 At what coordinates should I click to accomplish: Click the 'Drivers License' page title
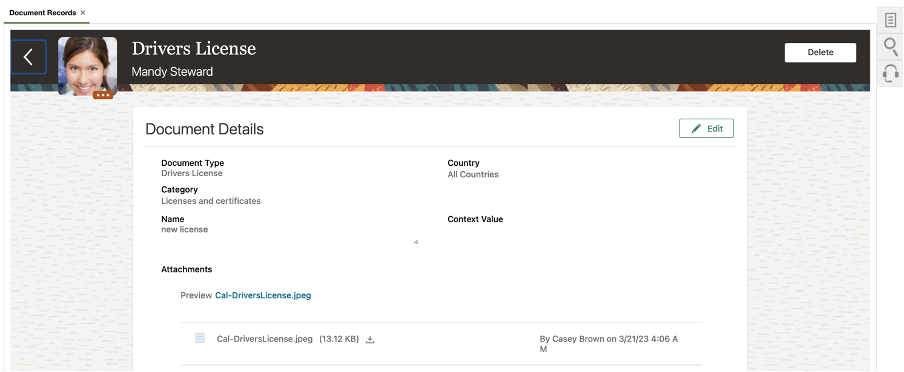click(194, 48)
